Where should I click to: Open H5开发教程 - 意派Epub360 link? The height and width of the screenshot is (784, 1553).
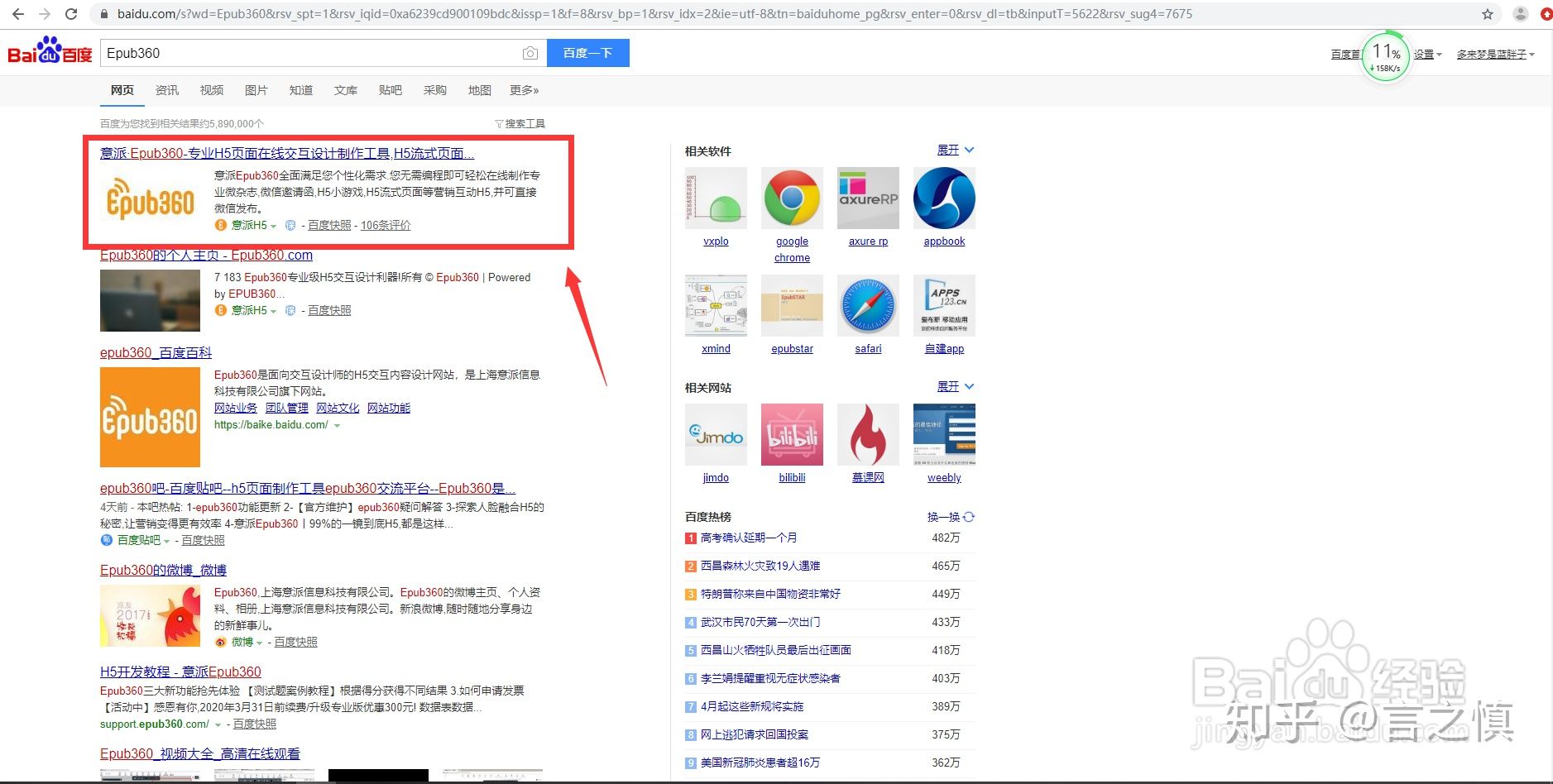point(180,672)
